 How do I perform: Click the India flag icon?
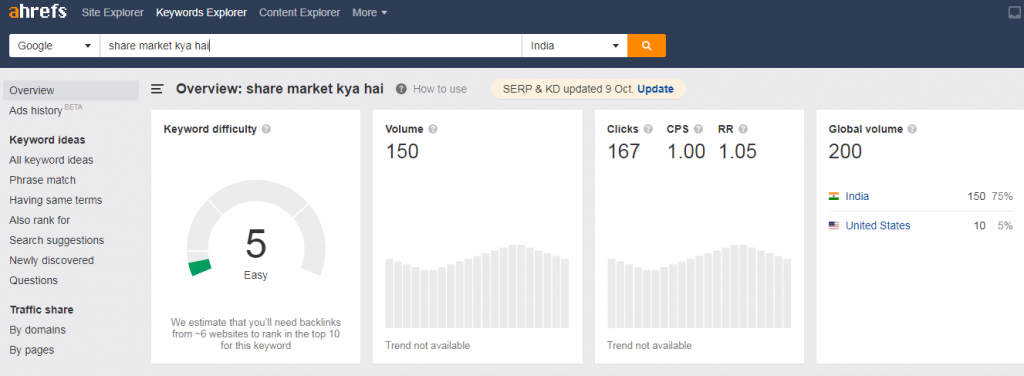point(834,196)
